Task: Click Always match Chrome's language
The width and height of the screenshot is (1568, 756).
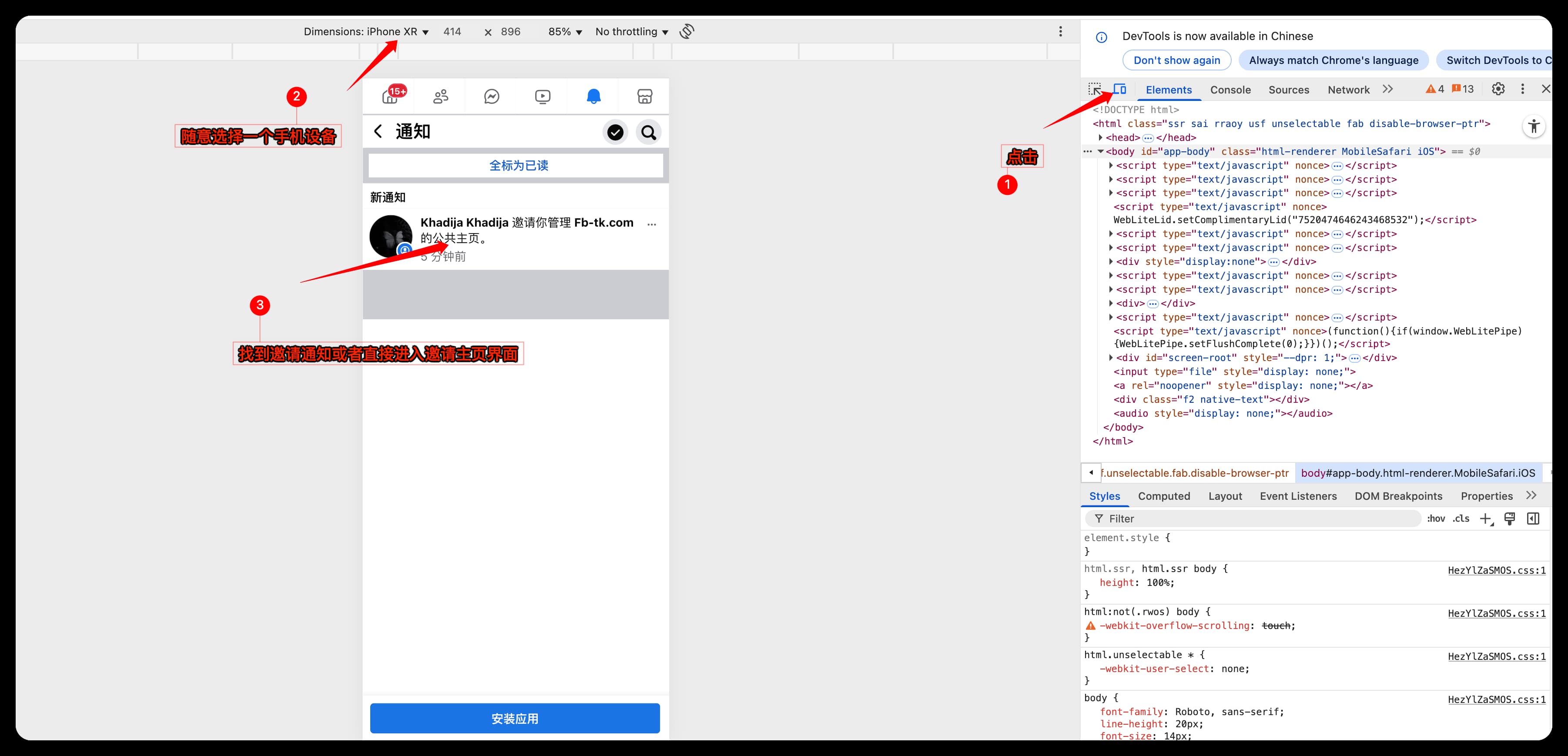Action: pos(1333,60)
